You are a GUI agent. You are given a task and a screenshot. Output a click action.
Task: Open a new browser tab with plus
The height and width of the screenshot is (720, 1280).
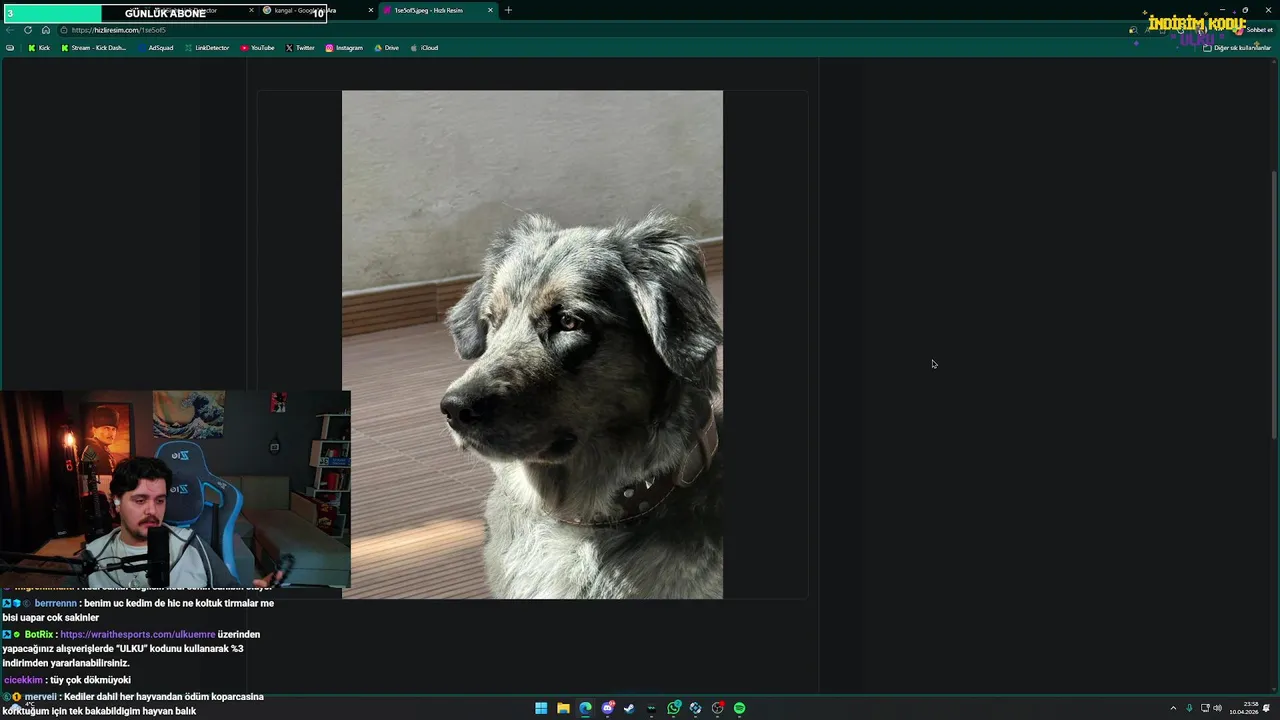508,10
